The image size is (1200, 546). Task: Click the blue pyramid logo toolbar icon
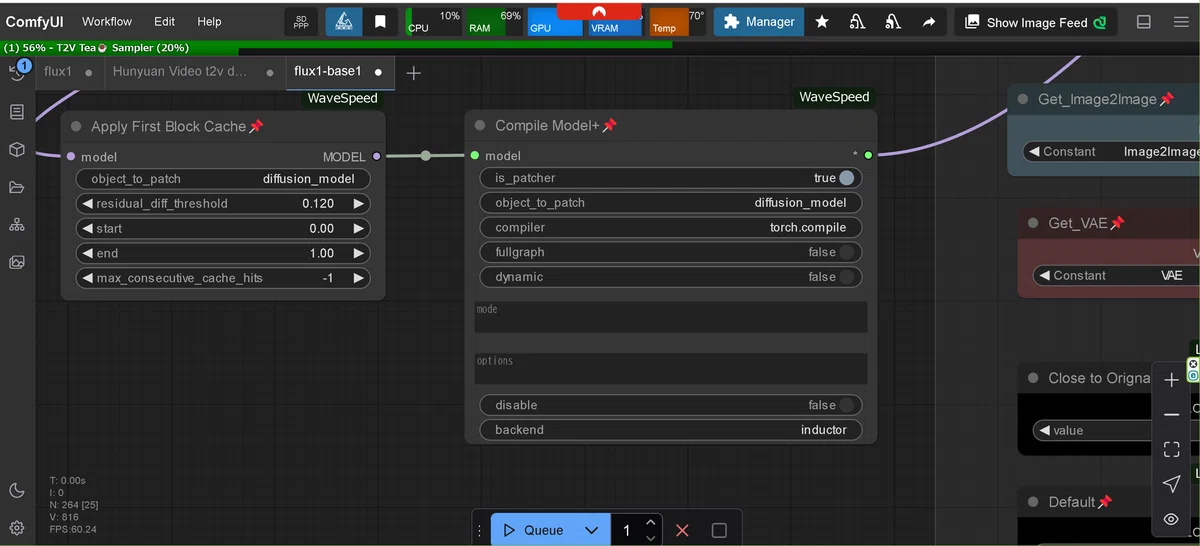click(x=344, y=21)
